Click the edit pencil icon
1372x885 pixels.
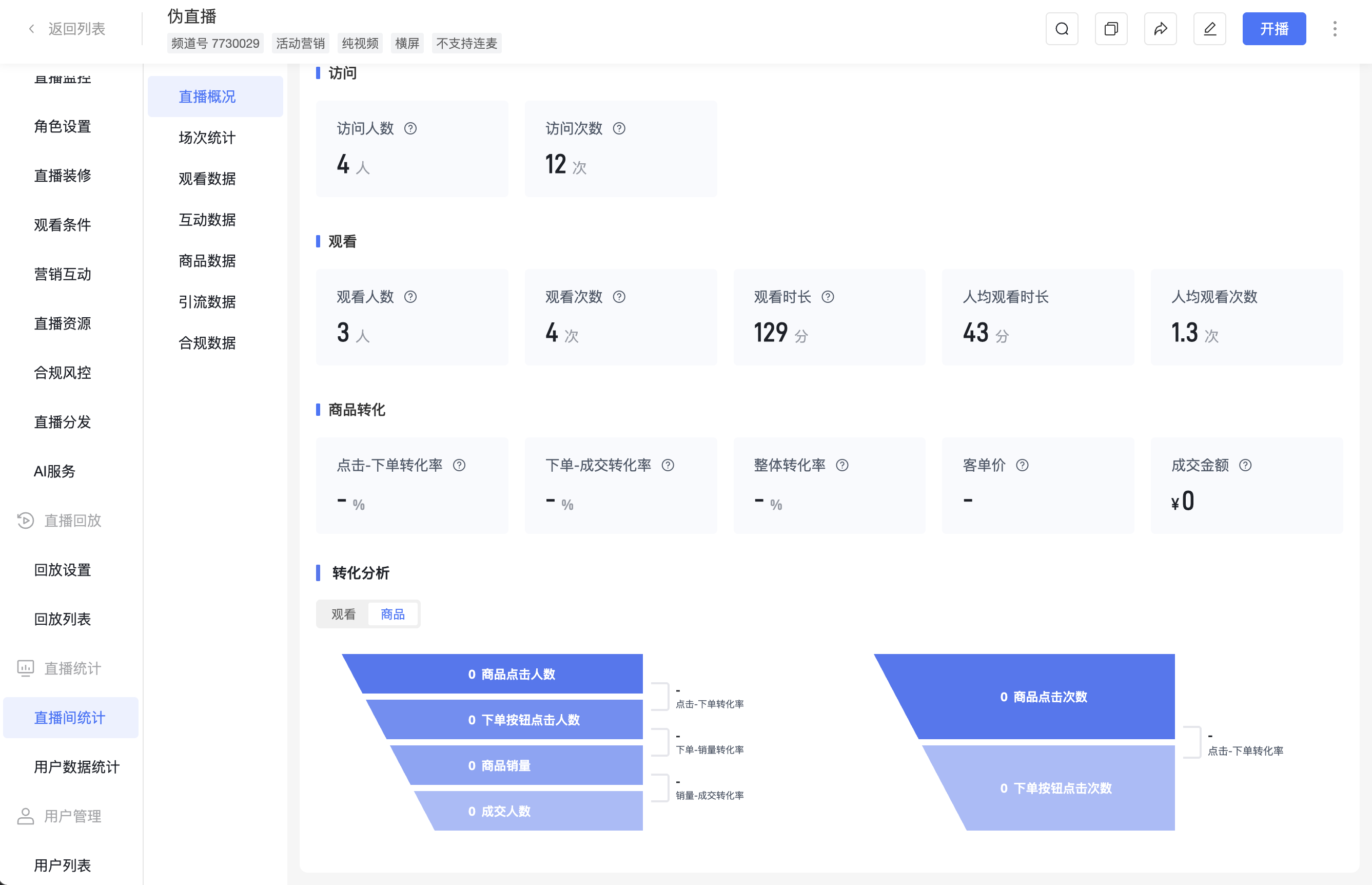pyautogui.click(x=1210, y=29)
